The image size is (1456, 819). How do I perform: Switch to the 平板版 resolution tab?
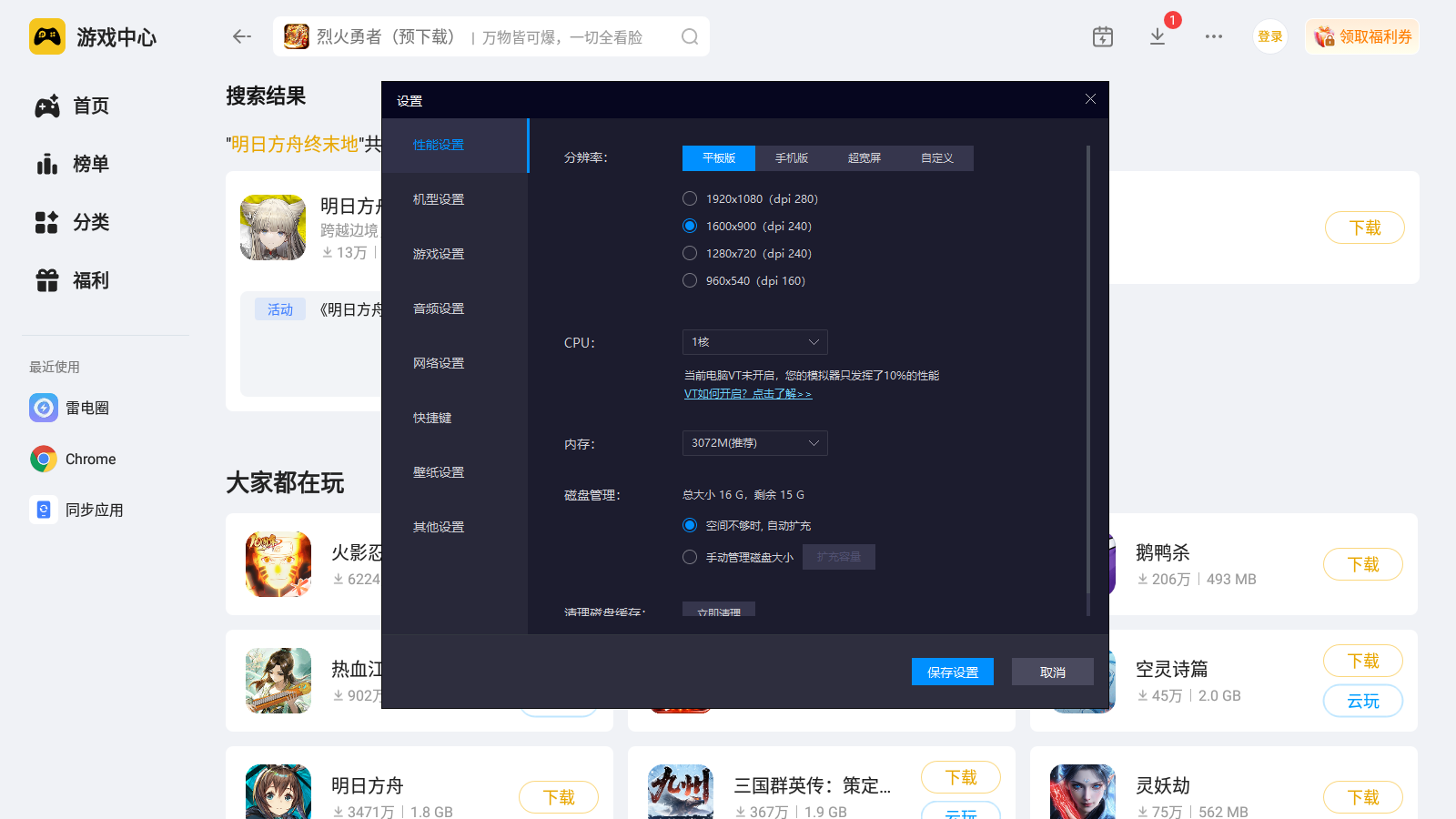point(719,158)
